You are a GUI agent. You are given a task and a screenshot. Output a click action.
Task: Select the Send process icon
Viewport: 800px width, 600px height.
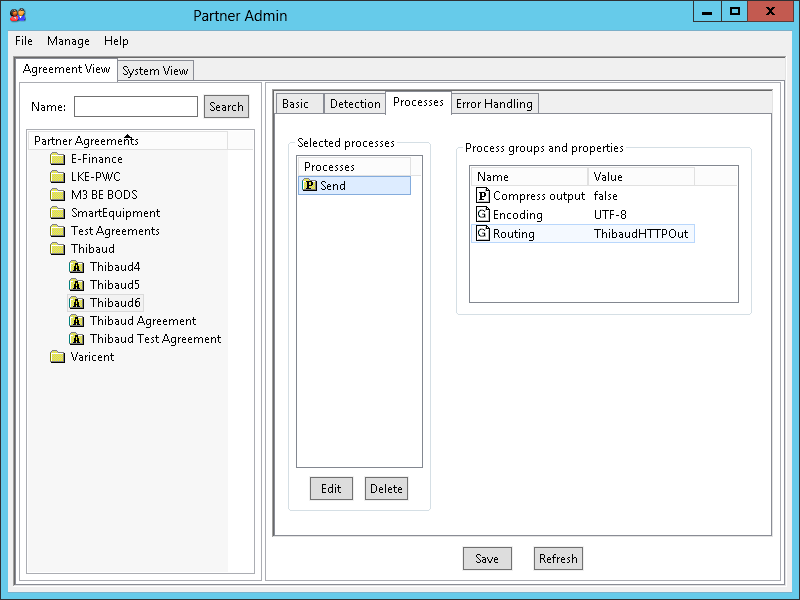point(309,186)
